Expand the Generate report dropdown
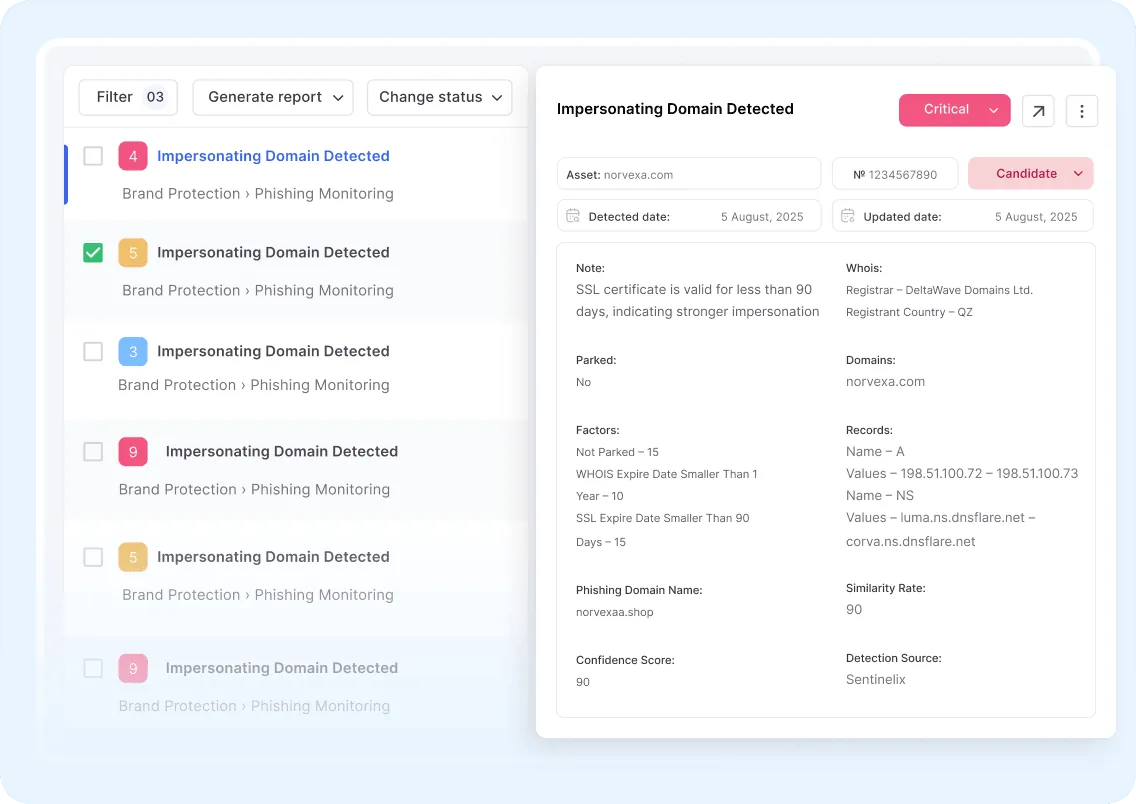Image resolution: width=1136 pixels, height=804 pixels. point(273,97)
